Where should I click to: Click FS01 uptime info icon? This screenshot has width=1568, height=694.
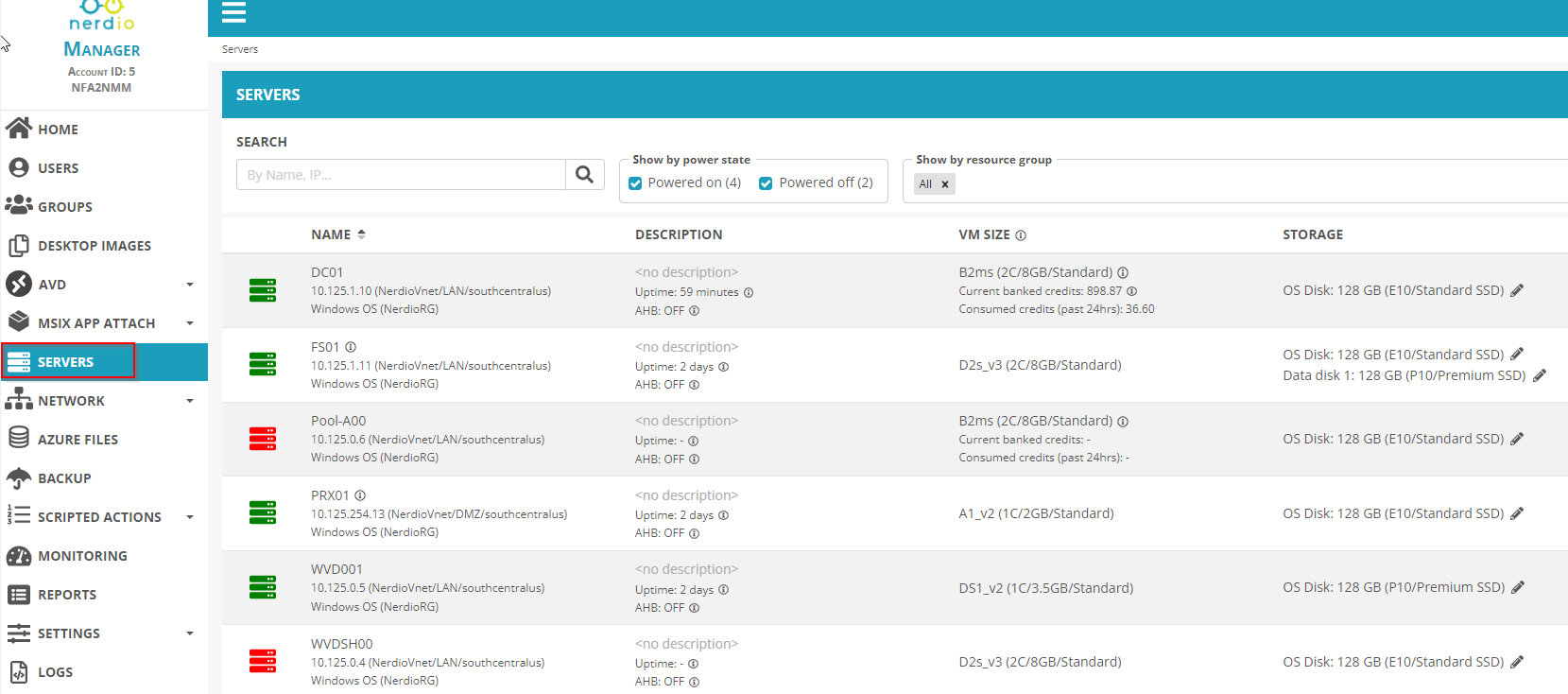(x=724, y=367)
